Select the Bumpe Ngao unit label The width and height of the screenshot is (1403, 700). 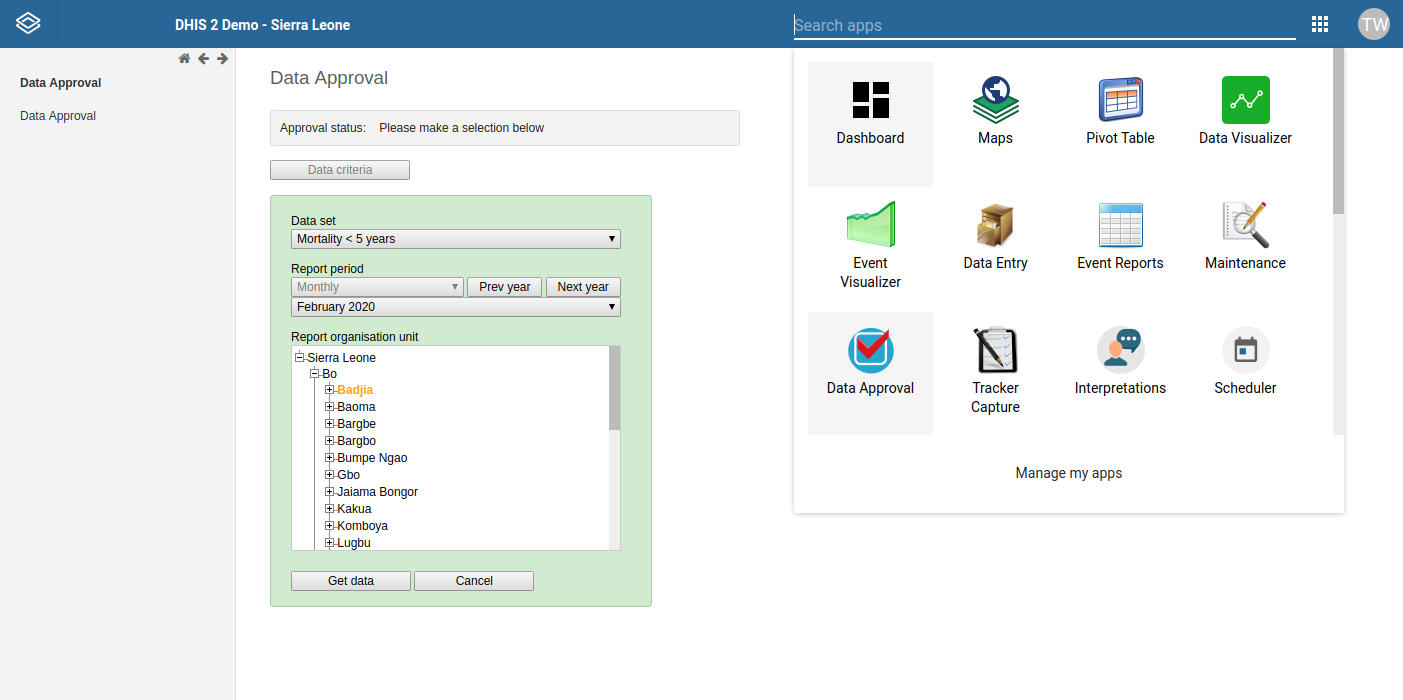click(373, 458)
